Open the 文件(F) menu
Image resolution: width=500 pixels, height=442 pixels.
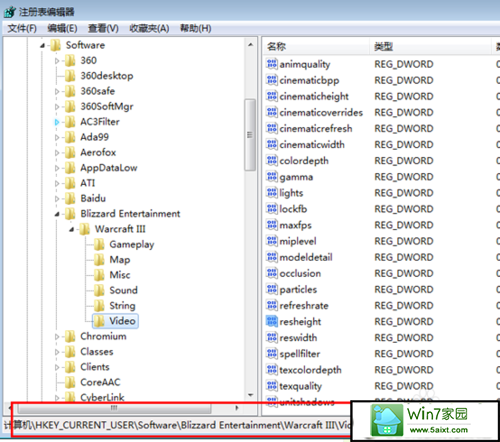(22, 28)
